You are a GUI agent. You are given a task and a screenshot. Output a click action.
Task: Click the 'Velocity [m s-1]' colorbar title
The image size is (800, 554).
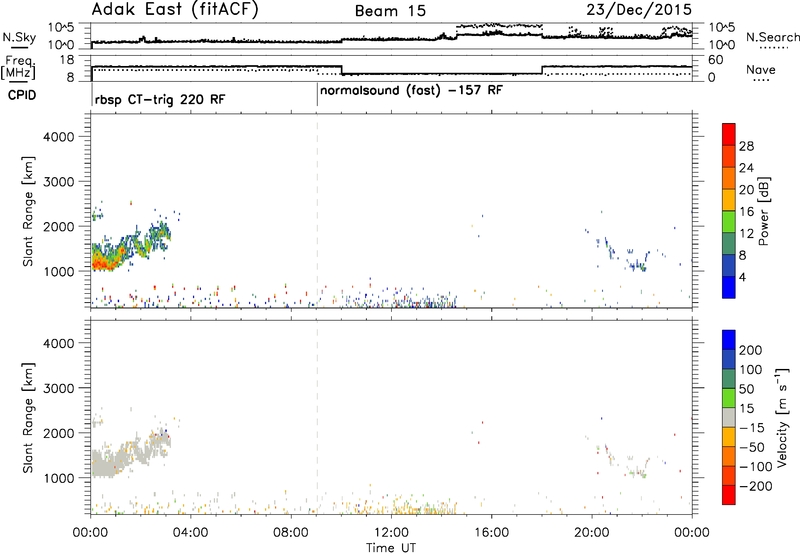click(782, 417)
